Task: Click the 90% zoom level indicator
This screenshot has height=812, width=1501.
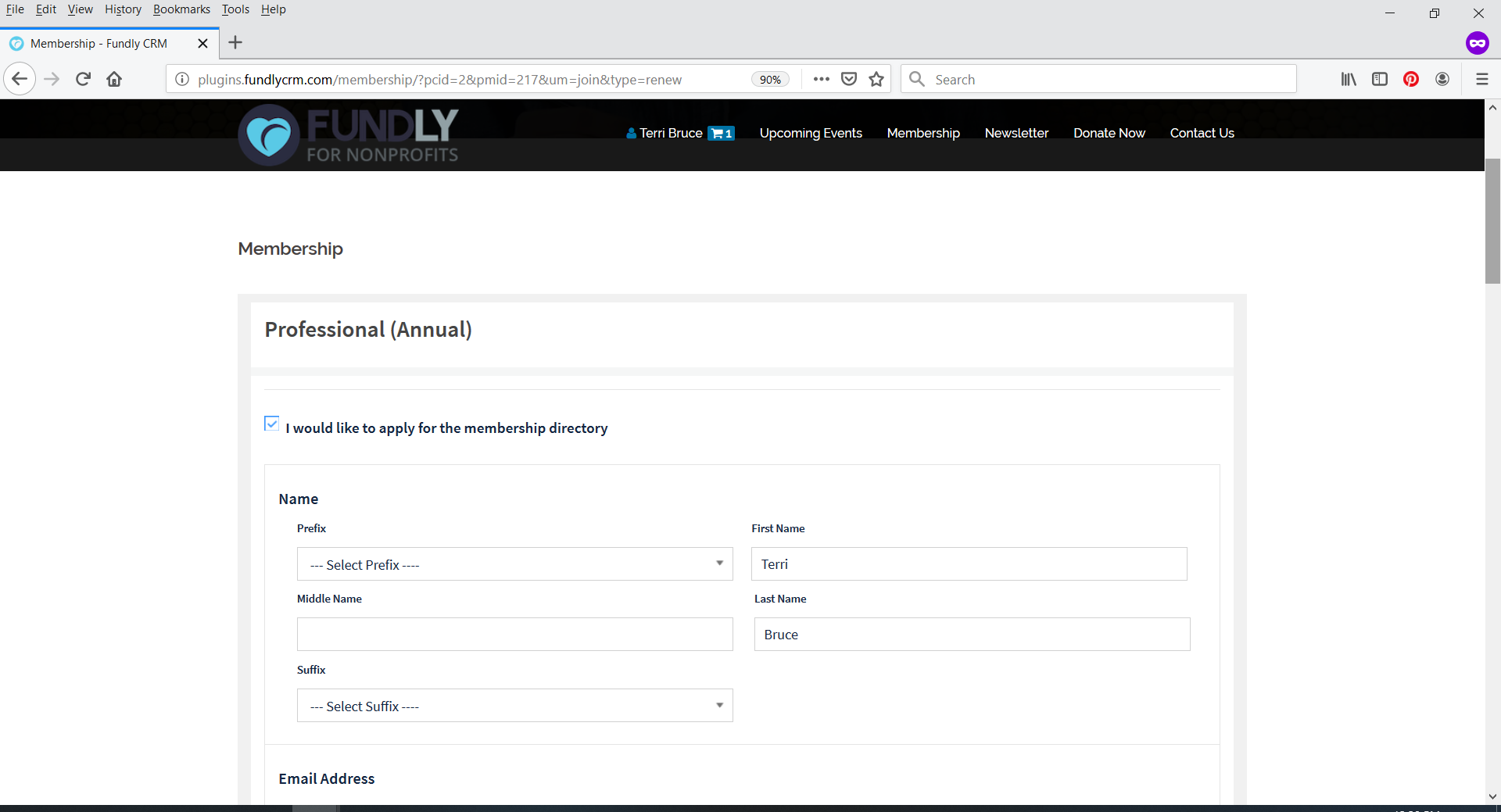Action: click(770, 80)
